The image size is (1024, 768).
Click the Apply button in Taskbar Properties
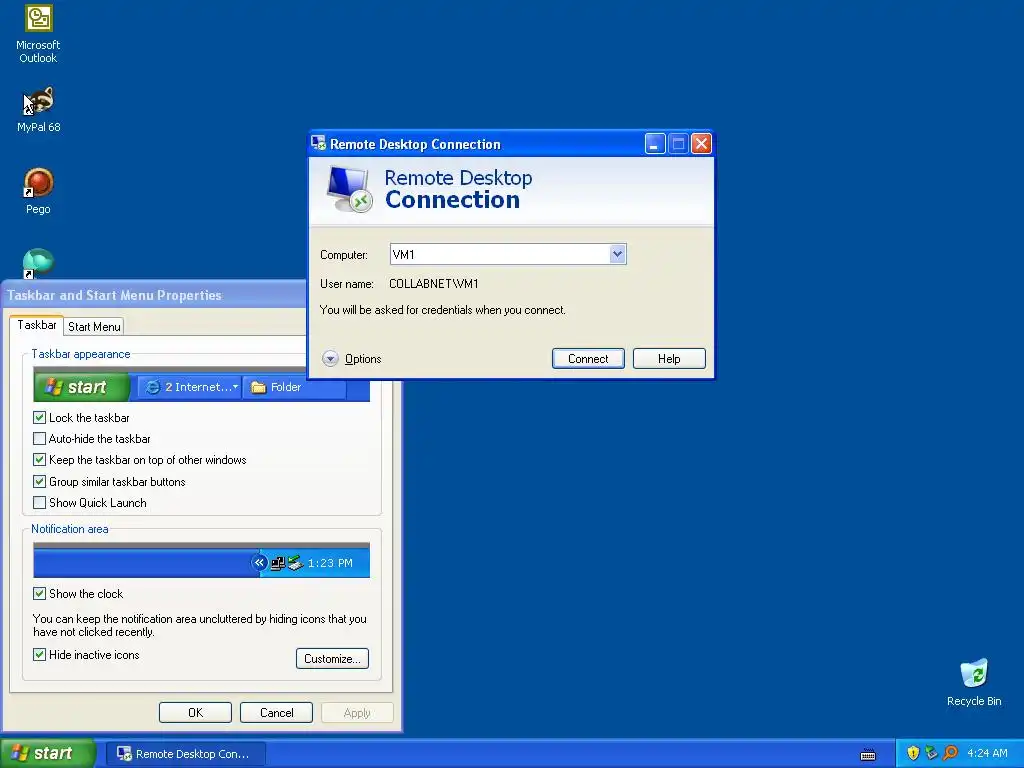[x=357, y=712]
